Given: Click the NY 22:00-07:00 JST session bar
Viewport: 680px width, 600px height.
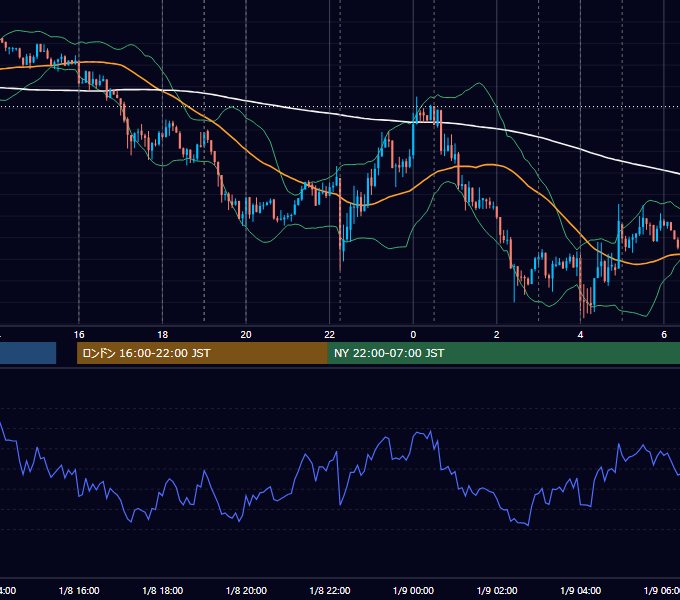Looking at the screenshot, I should 503,353.
